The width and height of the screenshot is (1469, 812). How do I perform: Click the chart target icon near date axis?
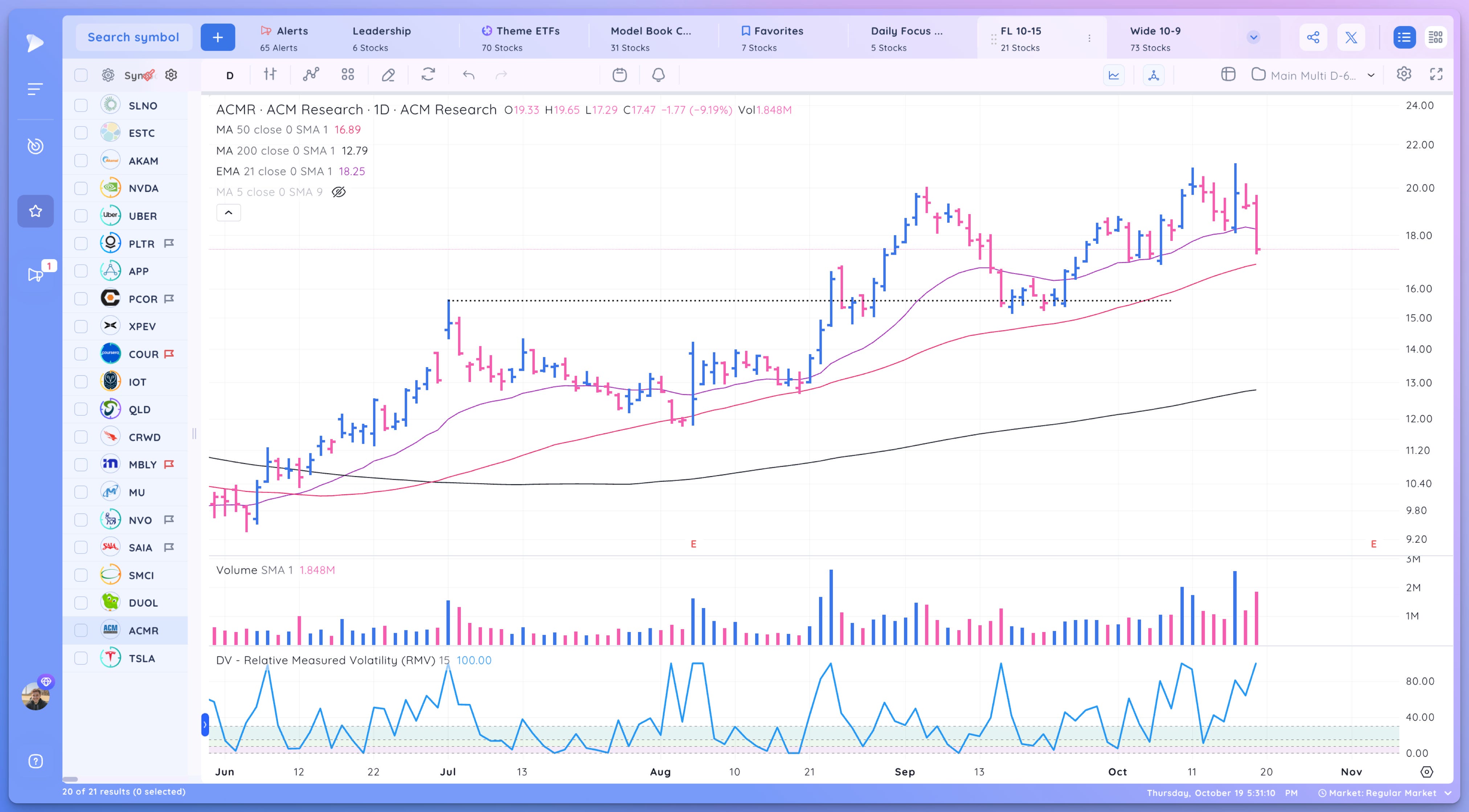coord(1427,772)
